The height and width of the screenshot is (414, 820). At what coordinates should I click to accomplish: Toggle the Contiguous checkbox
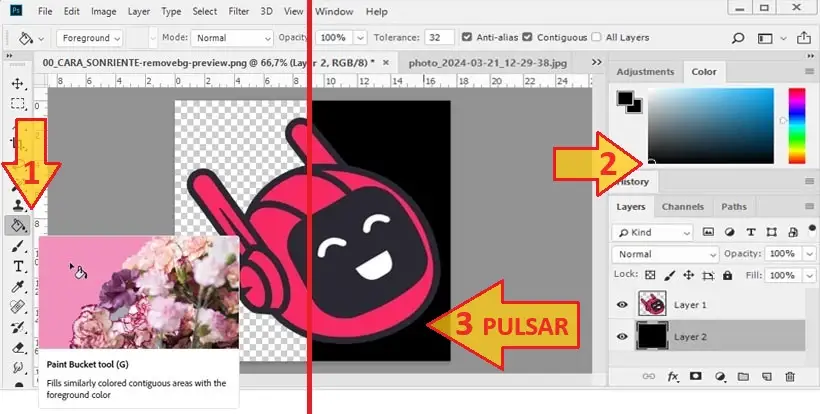pyautogui.click(x=527, y=37)
